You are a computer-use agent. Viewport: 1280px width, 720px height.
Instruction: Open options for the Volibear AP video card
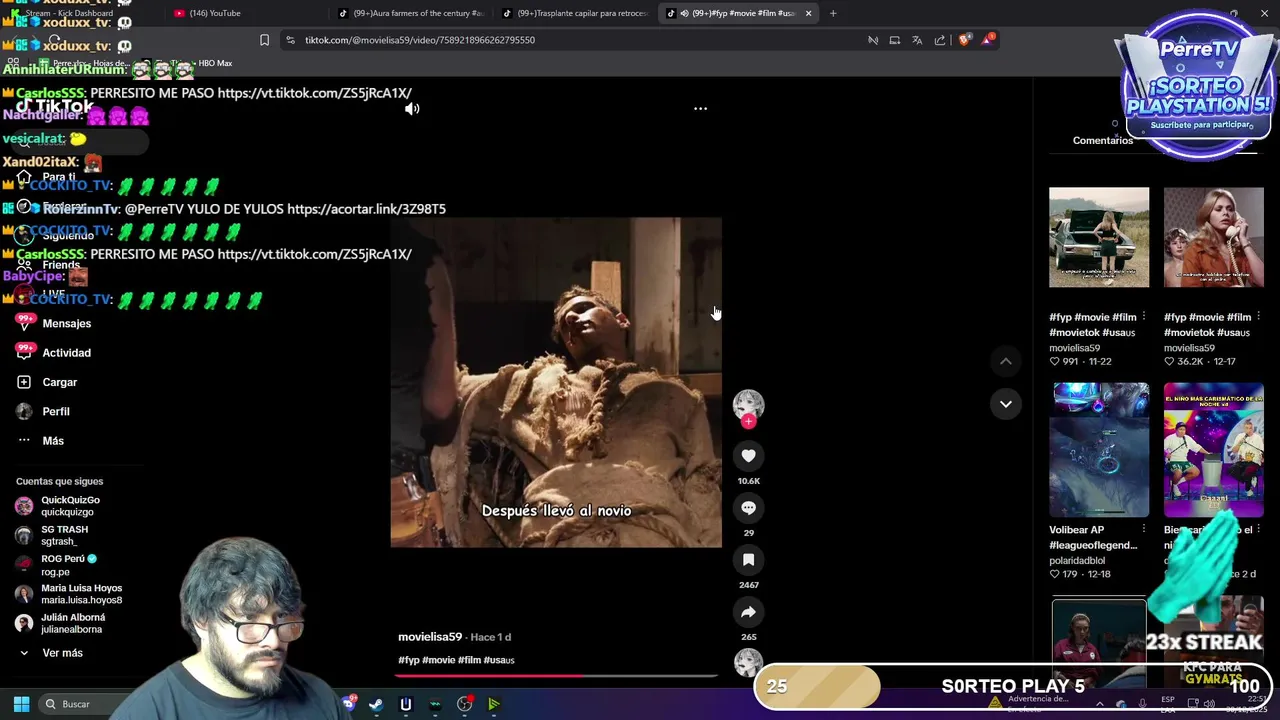[1144, 530]
